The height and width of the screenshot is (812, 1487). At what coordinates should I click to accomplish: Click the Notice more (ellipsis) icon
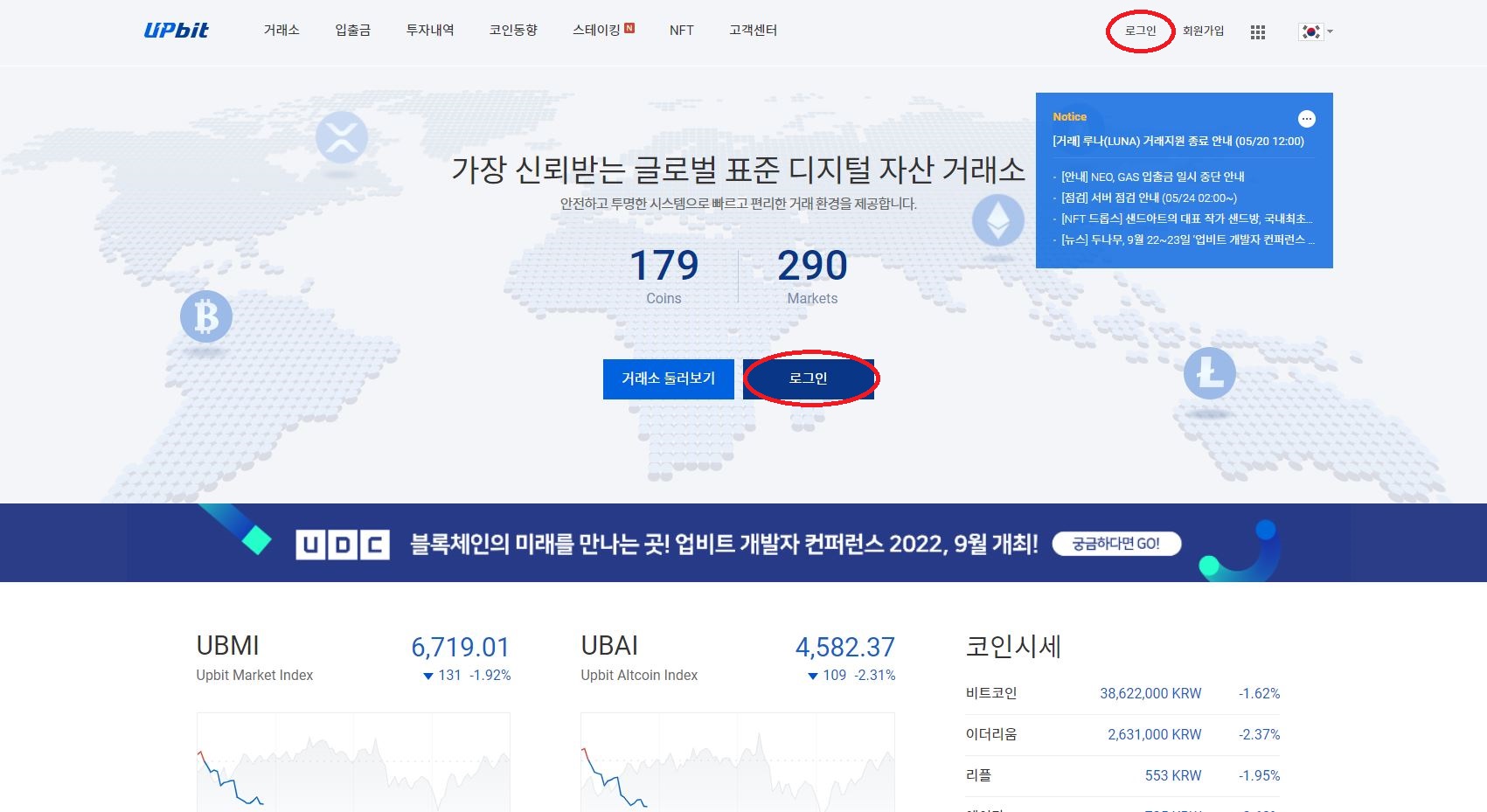click(x=1306, y=119)
